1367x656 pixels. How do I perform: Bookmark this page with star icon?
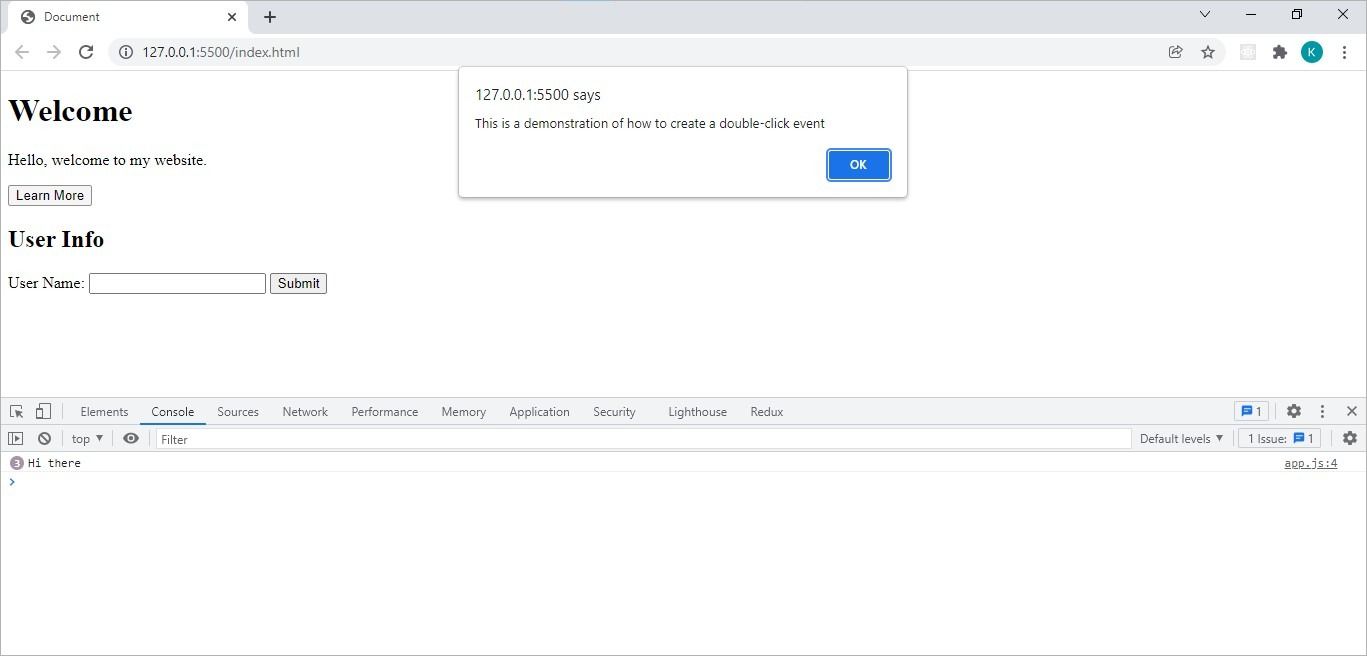tap(1208, 52)
